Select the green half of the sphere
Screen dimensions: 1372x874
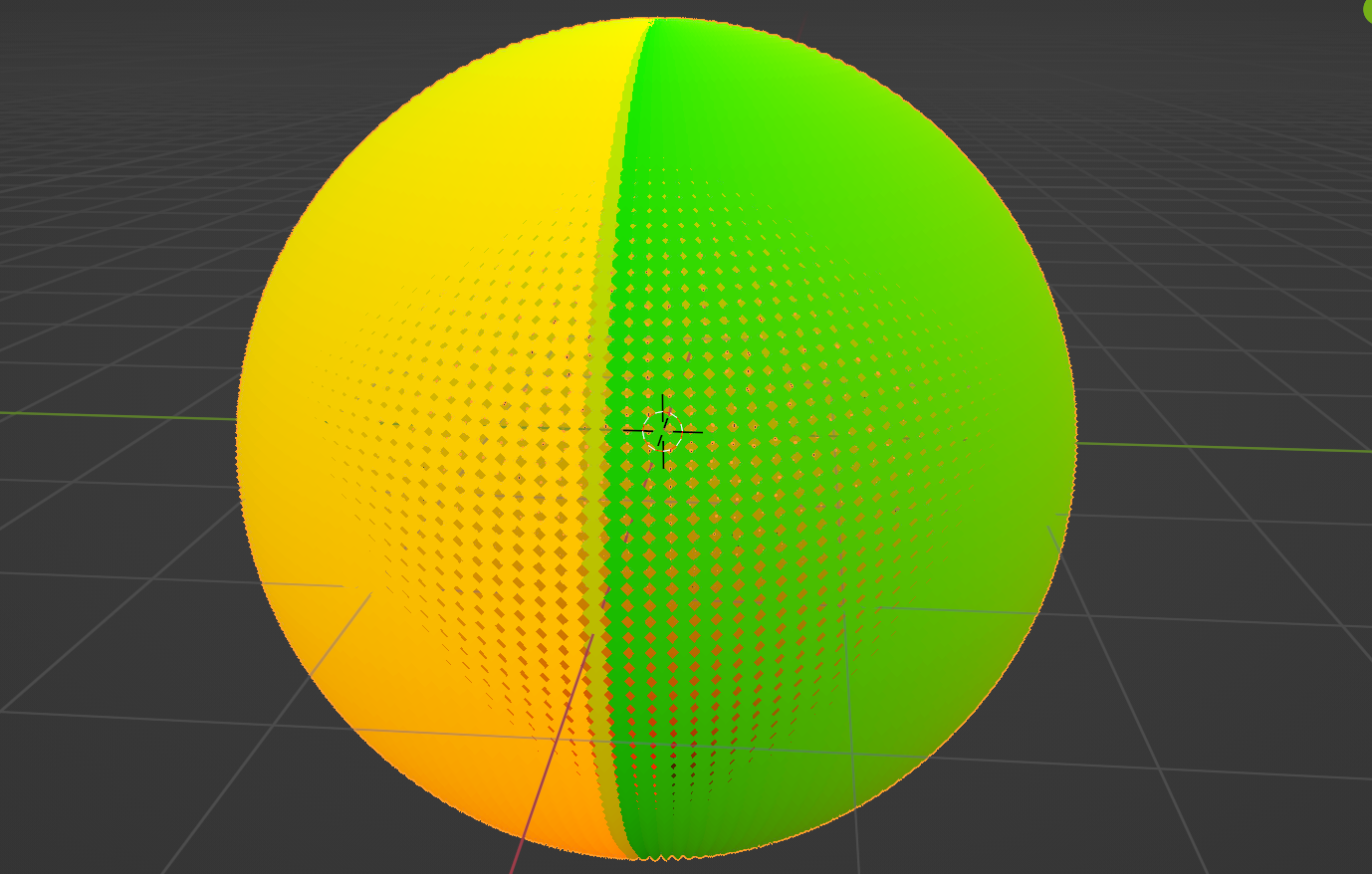pos(841,438)
